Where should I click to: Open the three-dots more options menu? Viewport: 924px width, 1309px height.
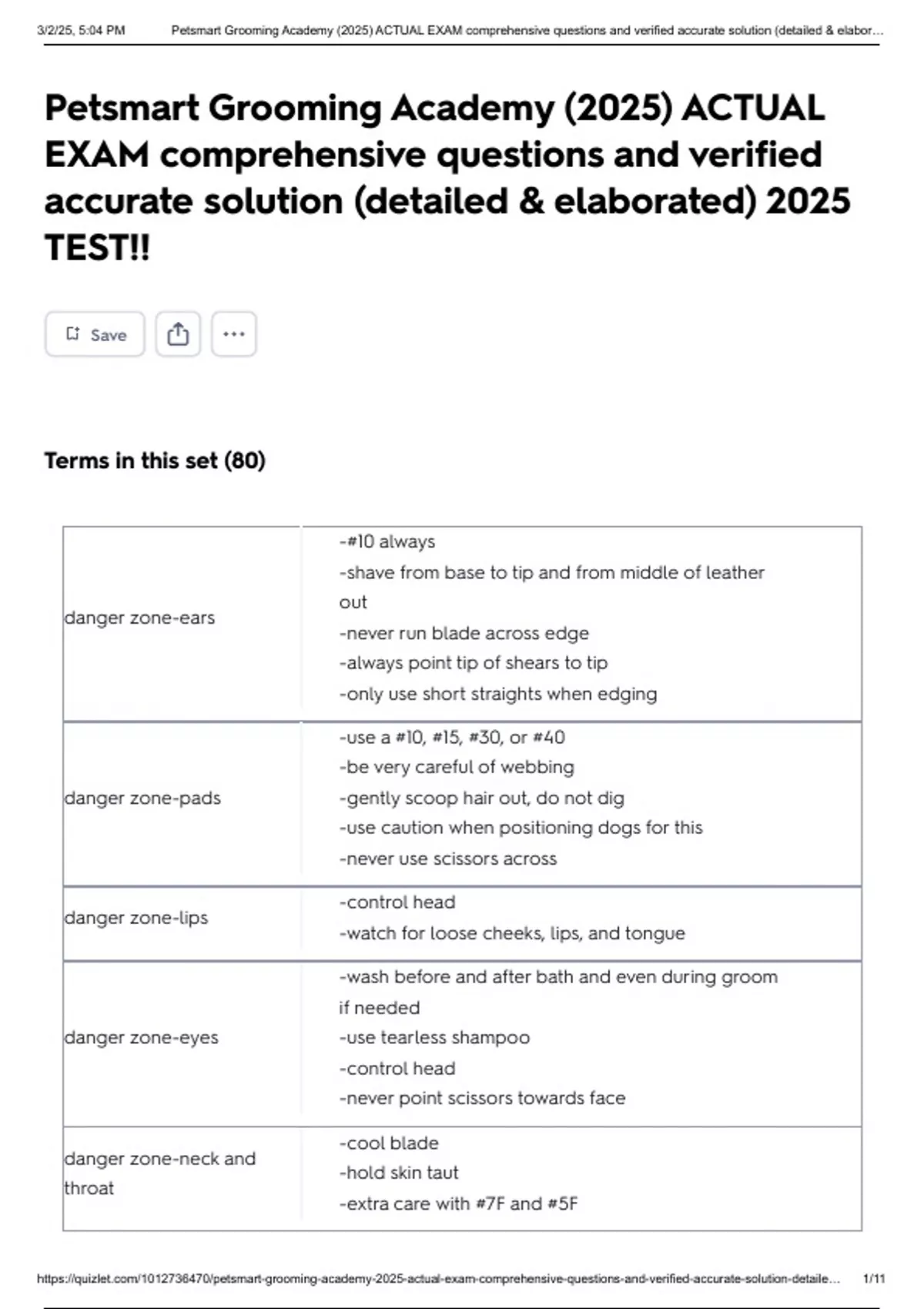coord(233,334)
